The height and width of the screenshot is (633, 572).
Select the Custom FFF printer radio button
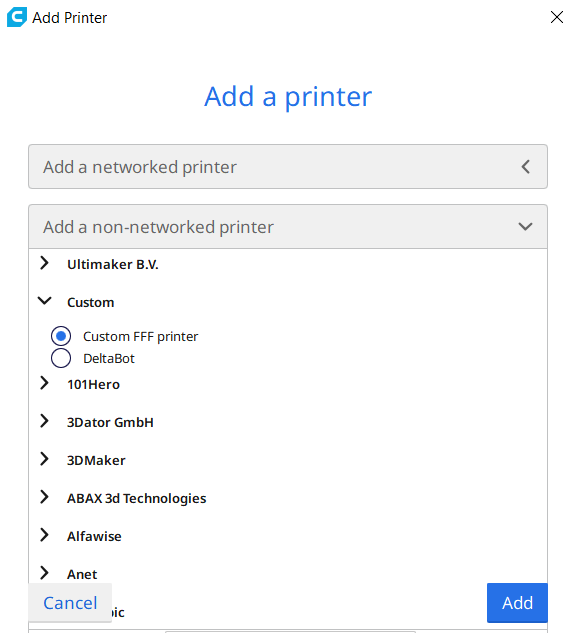[x=61, y=336]
